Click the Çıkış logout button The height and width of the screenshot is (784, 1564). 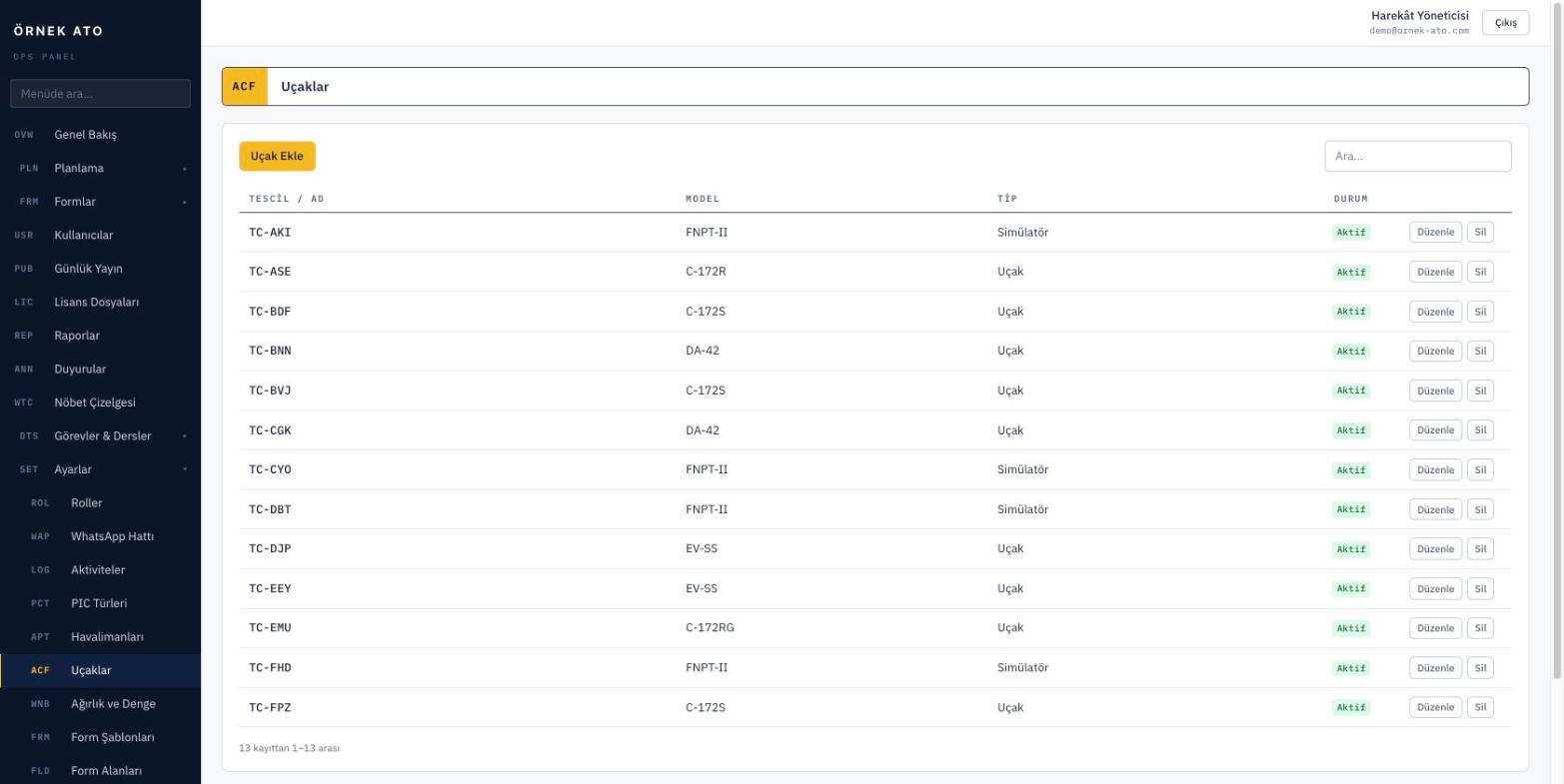tap(1505, 23)
